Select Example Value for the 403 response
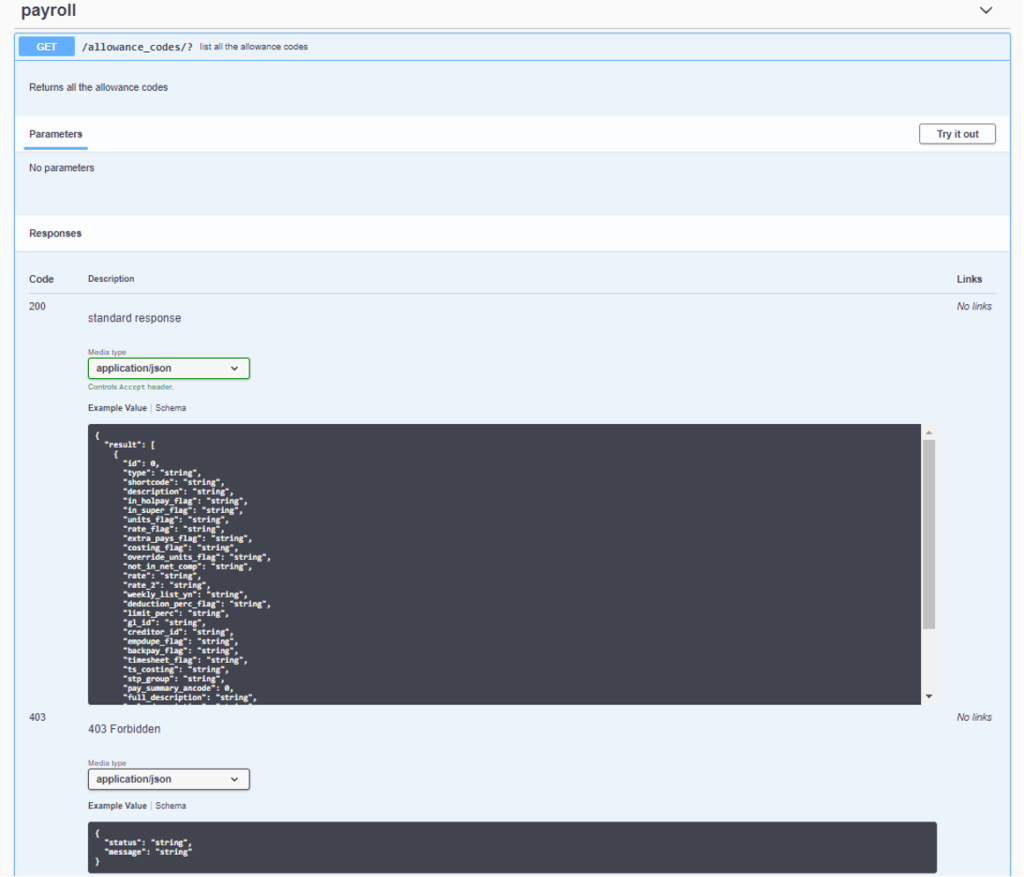Image resolution: width=1024 pixels, height=877 pixels. click(118, 806)
